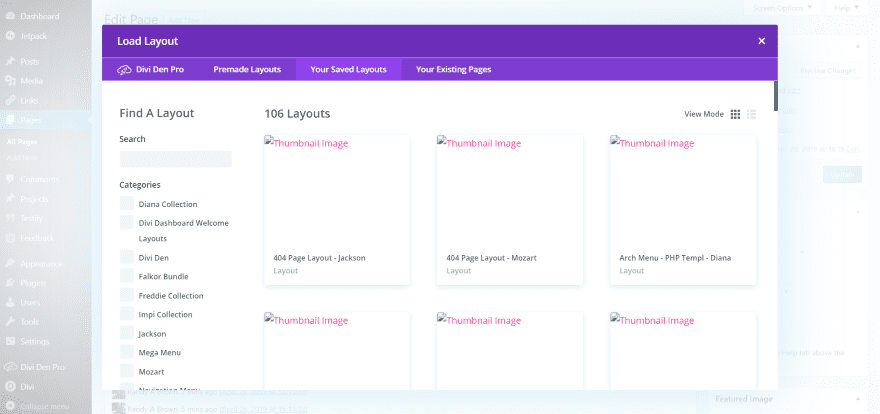Viewport: 880px width, 414px height.
Task: Check the Diana Collection category
Action: (127, 204)
